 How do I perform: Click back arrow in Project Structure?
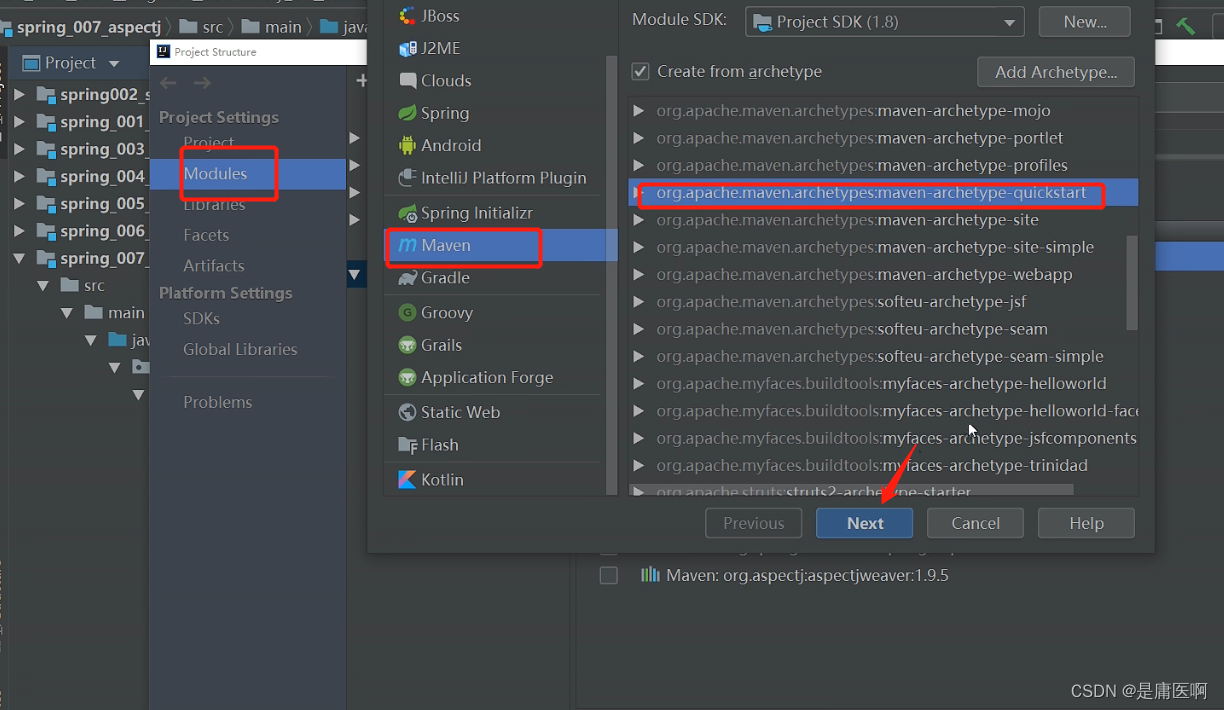168,83
